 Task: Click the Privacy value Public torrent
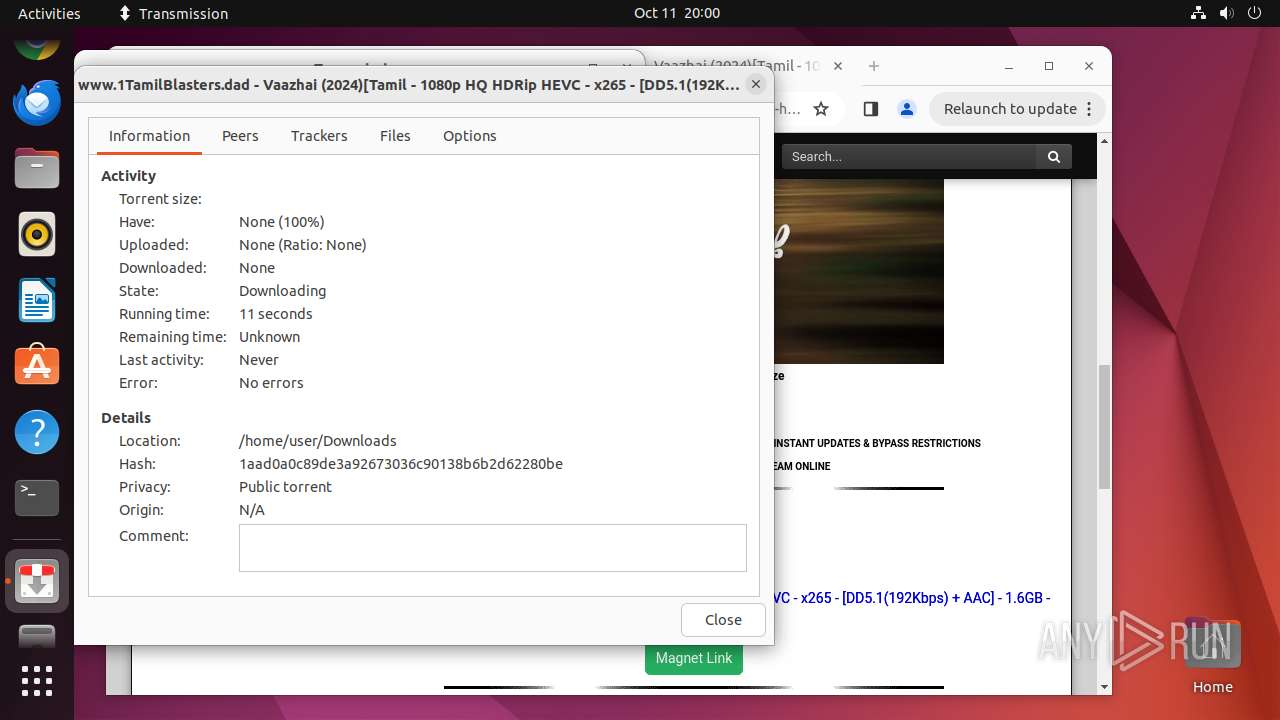pos(286,487)
